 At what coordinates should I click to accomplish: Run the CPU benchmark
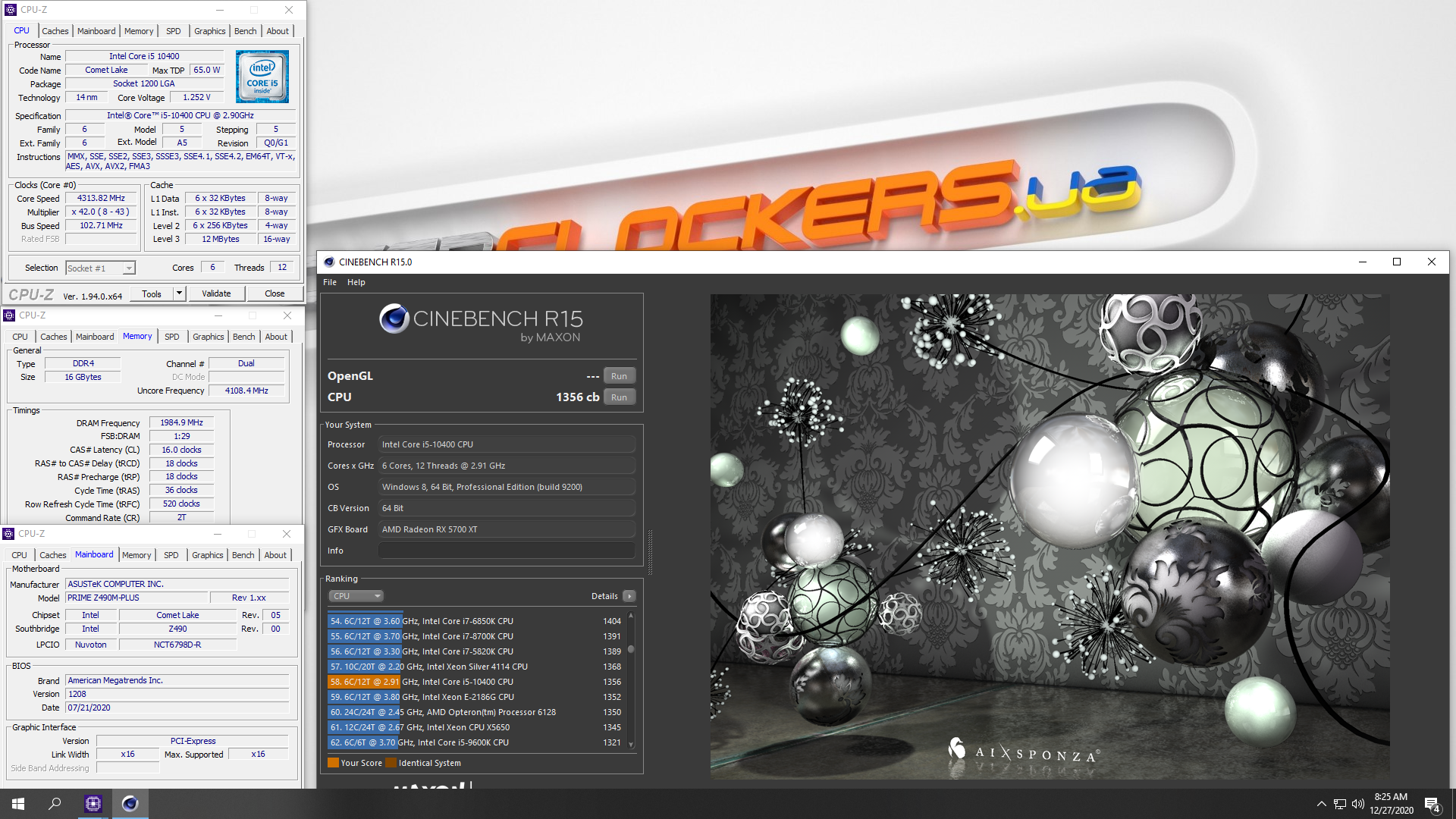pos(620,397)
